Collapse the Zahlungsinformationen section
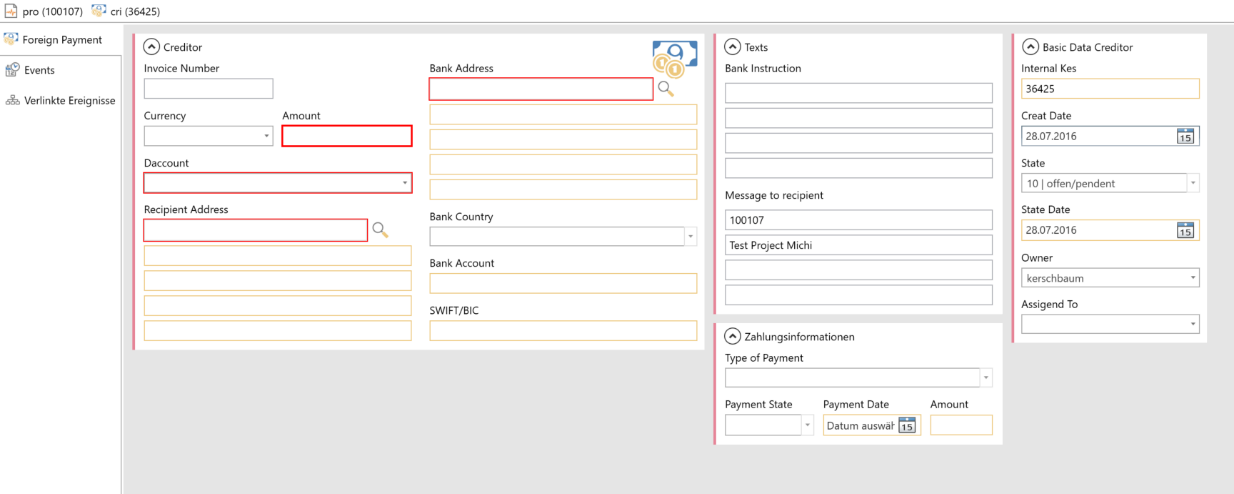Screen dimensions: 1234x494 [732, 336]
